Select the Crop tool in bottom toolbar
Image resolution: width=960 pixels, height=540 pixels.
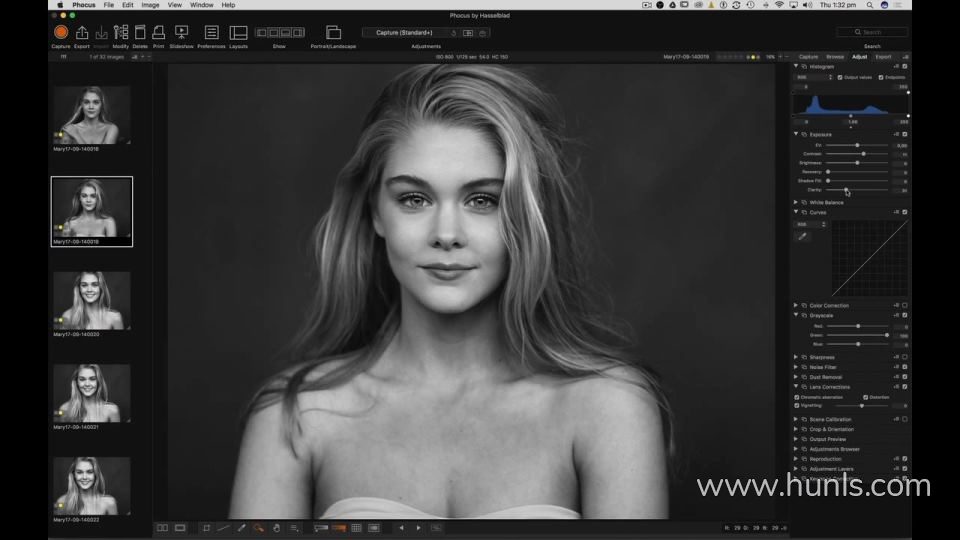[x=206, y=528]
